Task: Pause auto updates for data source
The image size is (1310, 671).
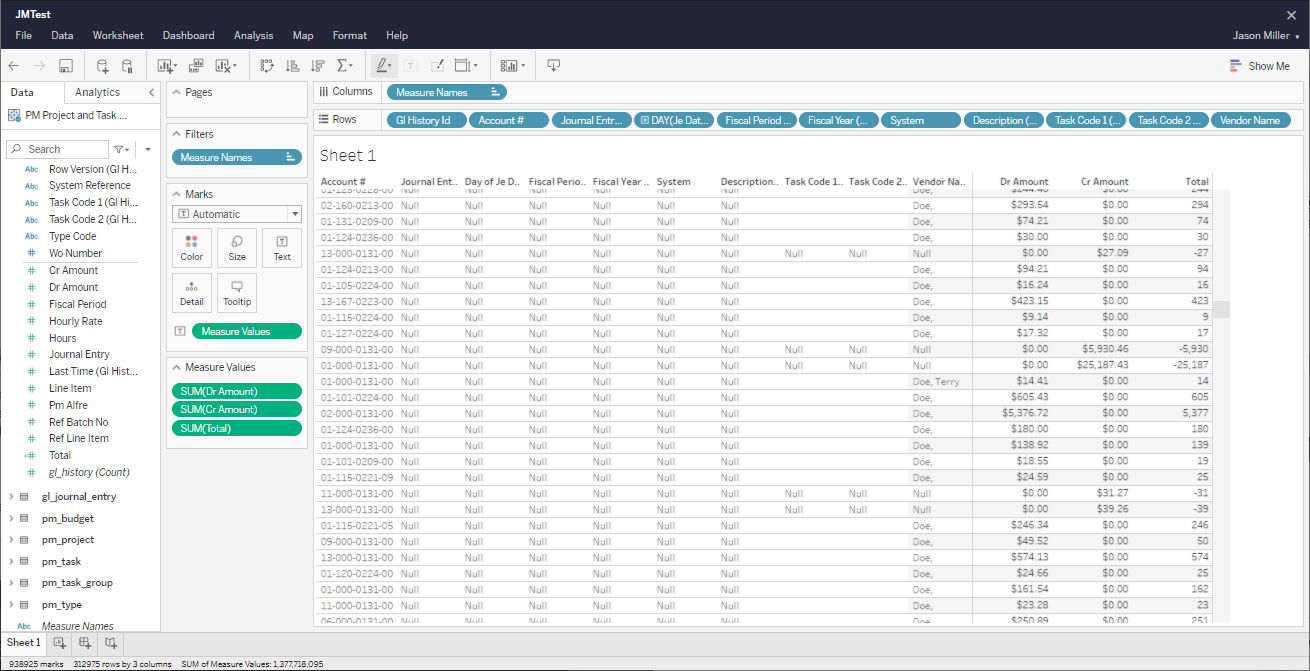Action: 127,66
